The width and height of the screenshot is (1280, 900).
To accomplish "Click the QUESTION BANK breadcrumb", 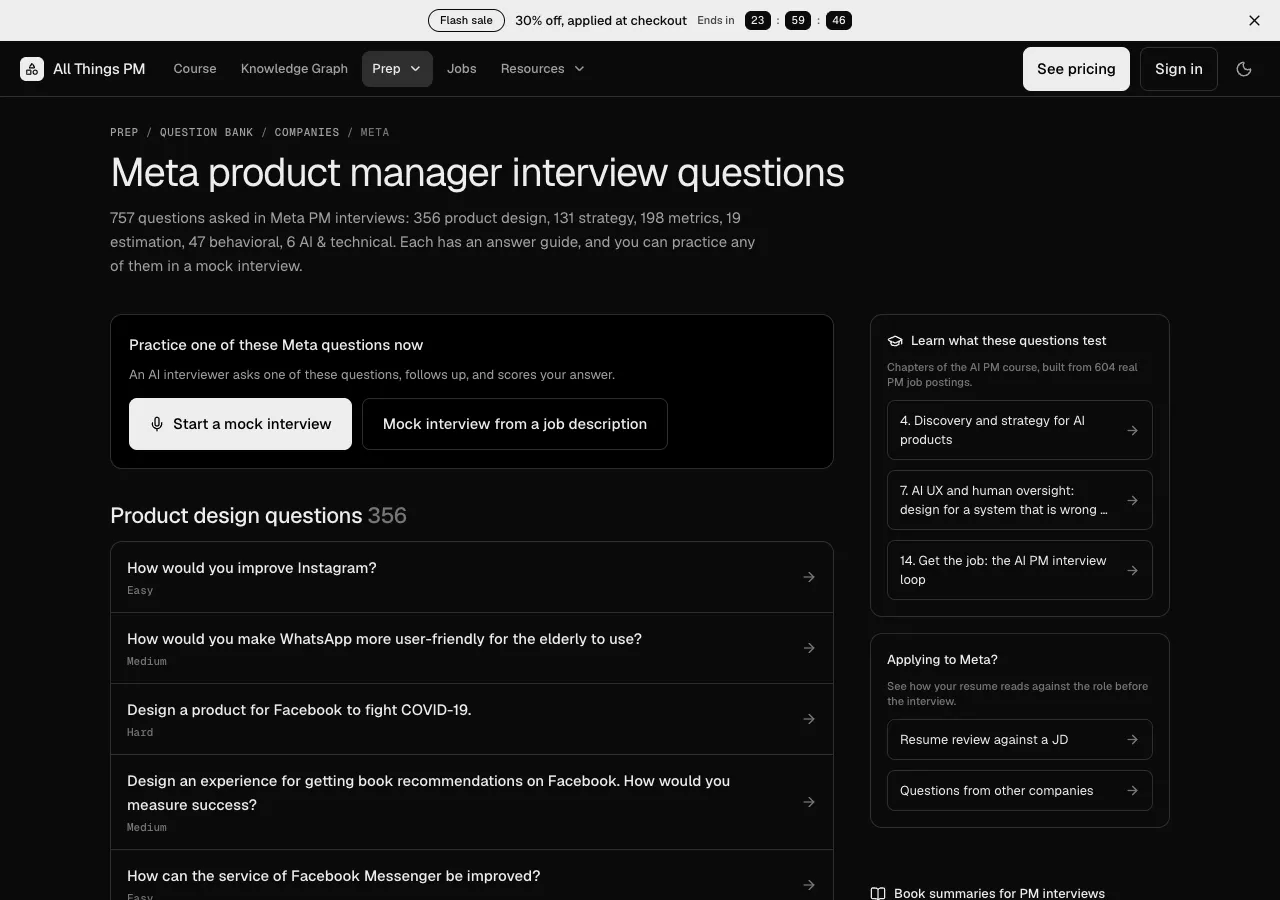I will pyautogui.click(x=206, y=132).
